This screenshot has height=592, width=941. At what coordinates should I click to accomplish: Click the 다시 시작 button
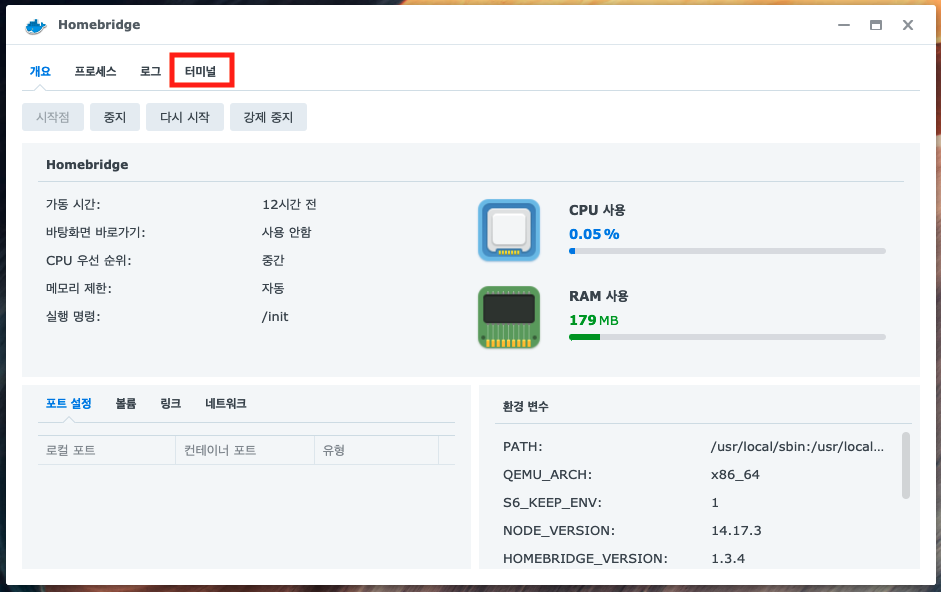185,117
